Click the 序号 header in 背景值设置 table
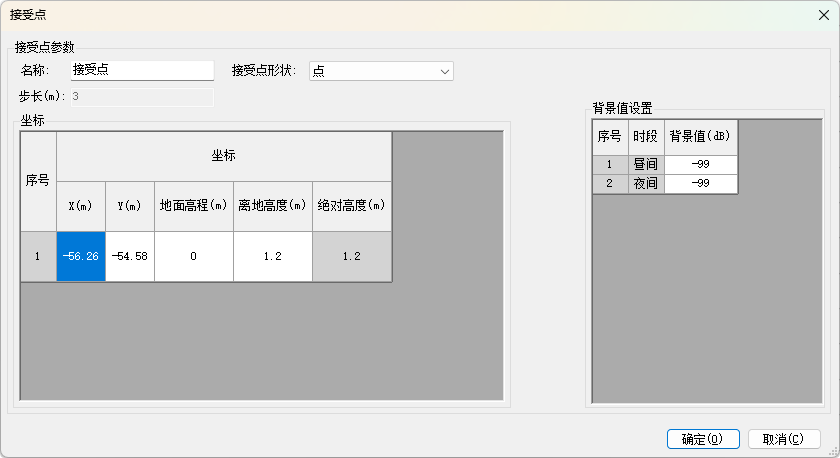This screenshot has width=840, height=458. point(610,137)
